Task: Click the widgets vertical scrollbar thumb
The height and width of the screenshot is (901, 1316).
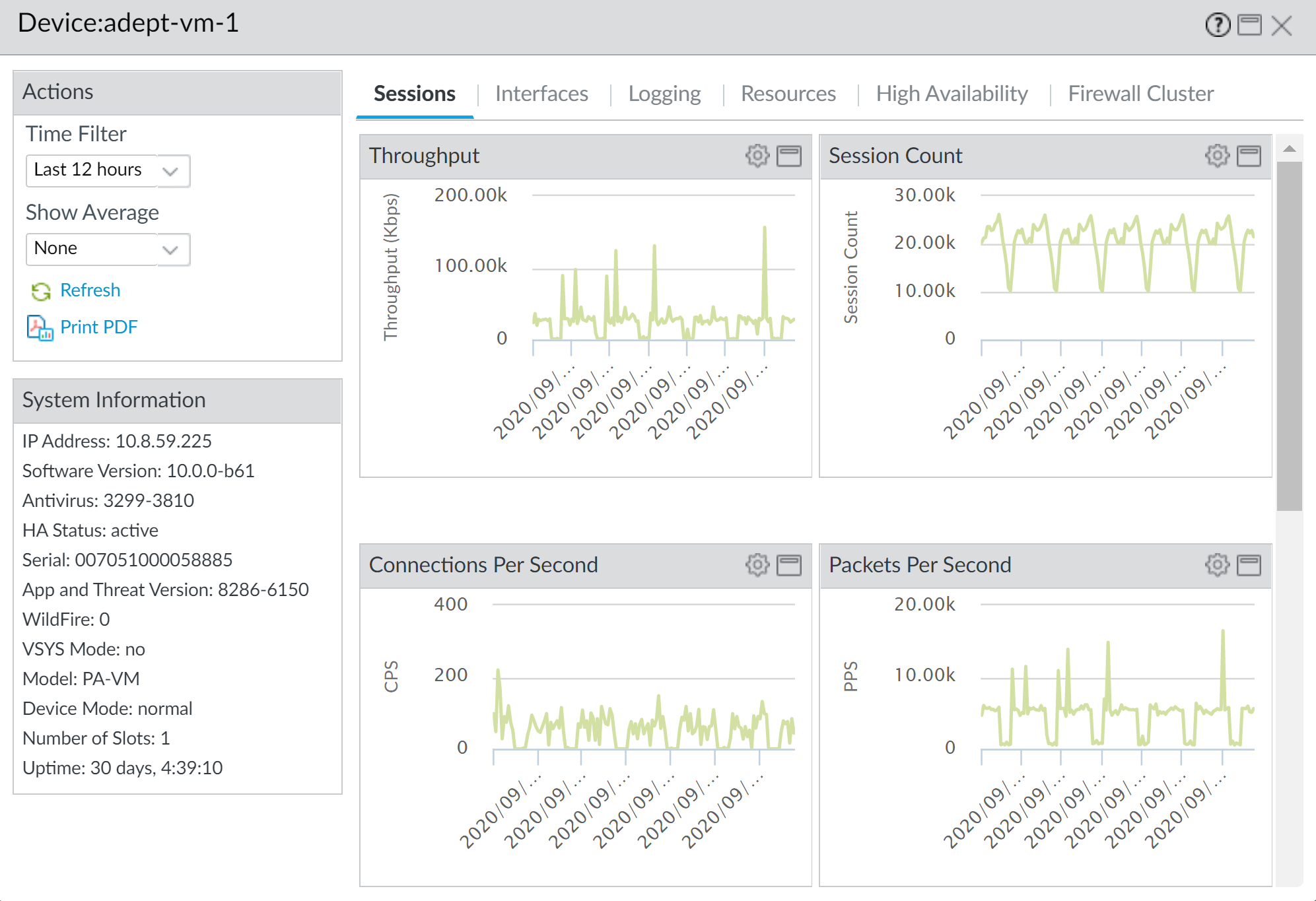Action: (1289, 337)
